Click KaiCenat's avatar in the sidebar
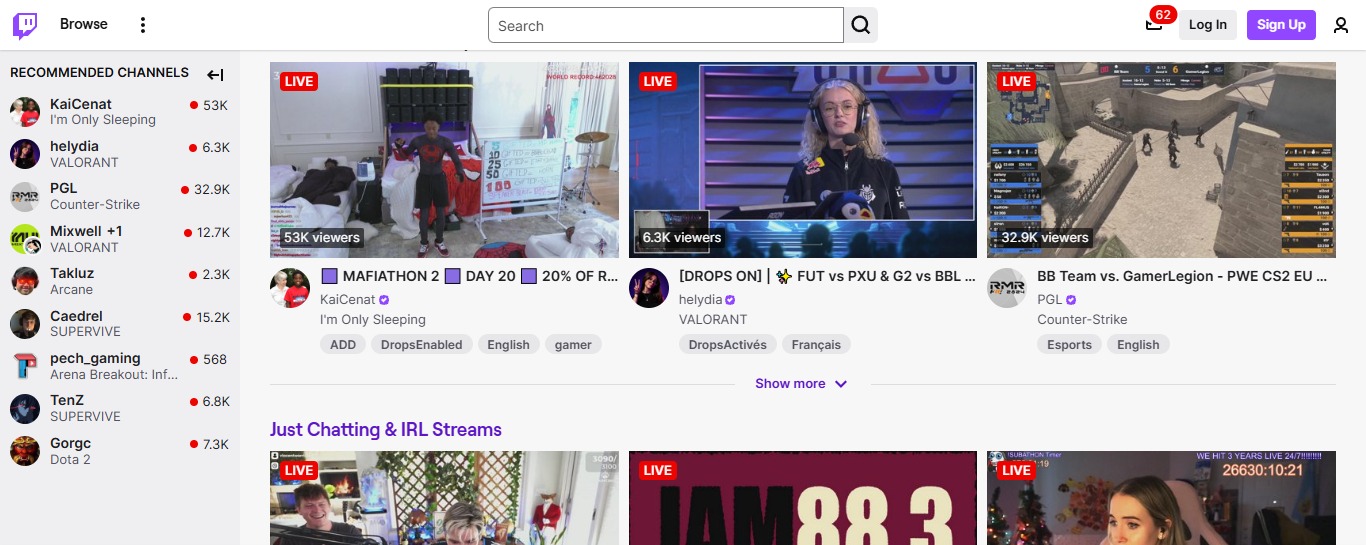This screenshot has width=1366, height=545. (25, 112)
